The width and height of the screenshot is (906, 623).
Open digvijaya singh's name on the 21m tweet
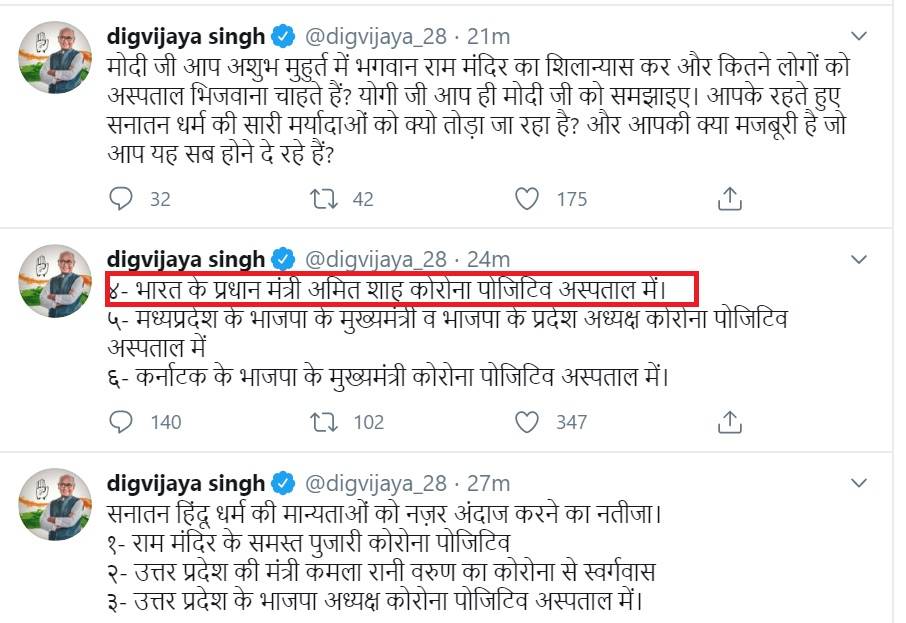click(x=186, y=37)
